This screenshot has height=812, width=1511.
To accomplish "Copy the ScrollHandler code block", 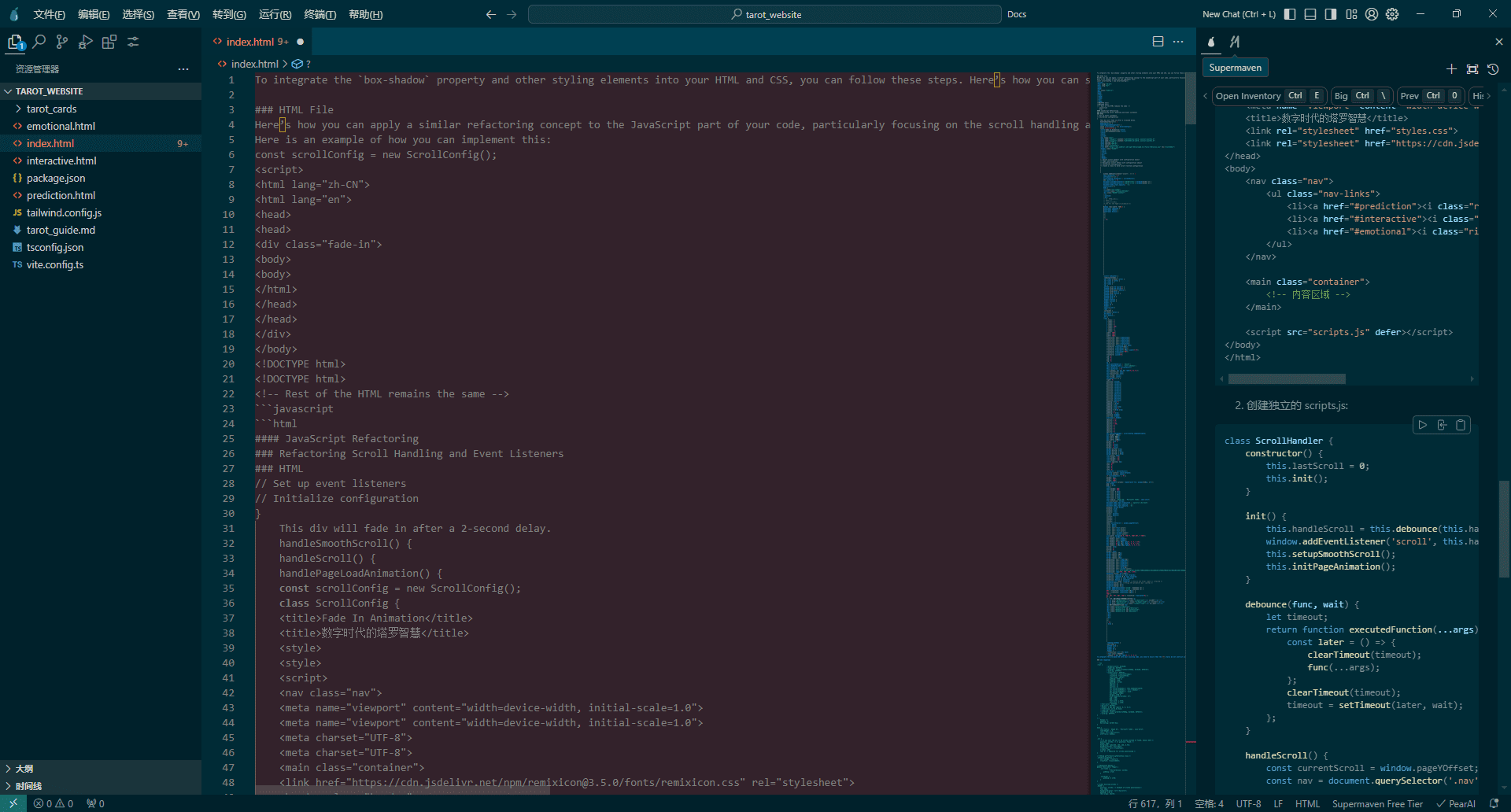I will click(1461, 425).
